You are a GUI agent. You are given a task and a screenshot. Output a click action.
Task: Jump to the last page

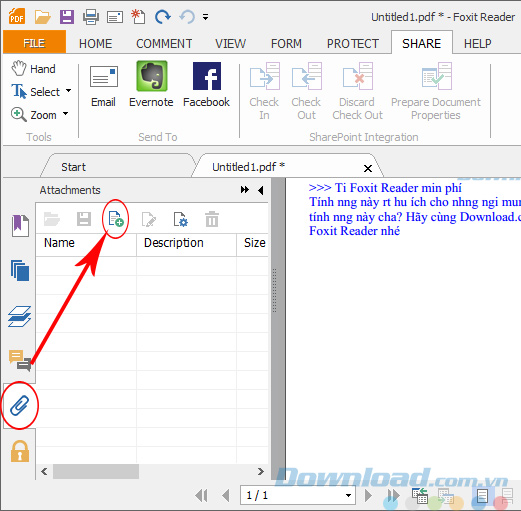tap(393, 495)
